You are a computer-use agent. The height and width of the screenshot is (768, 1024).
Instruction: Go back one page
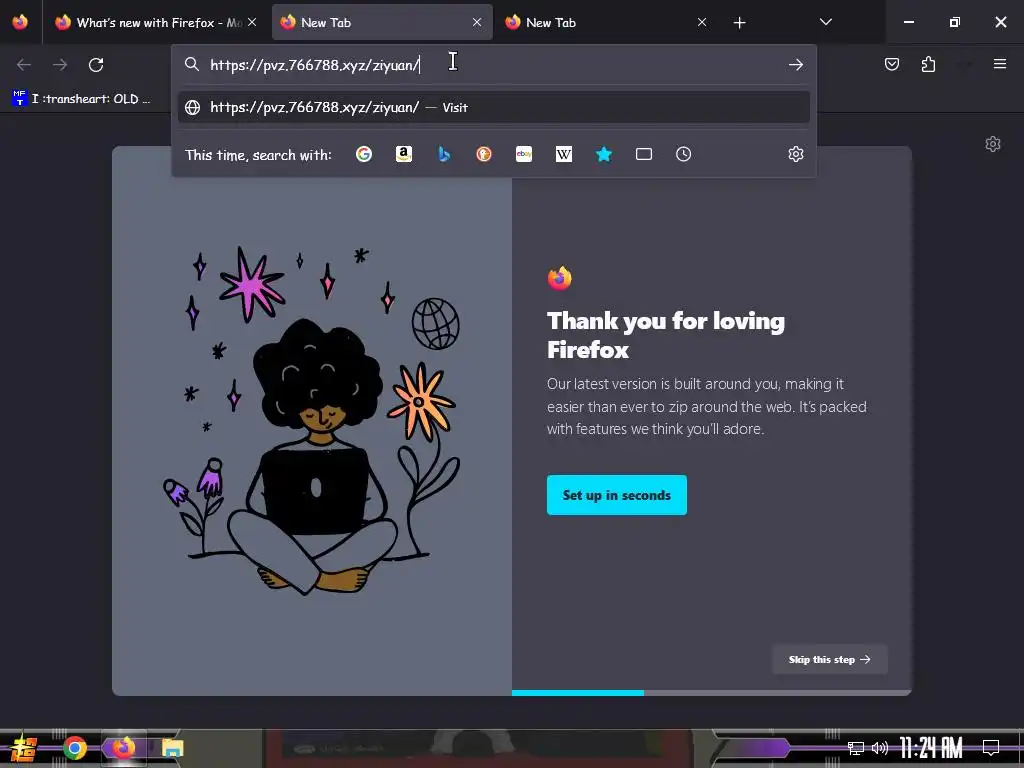point(24,65)
